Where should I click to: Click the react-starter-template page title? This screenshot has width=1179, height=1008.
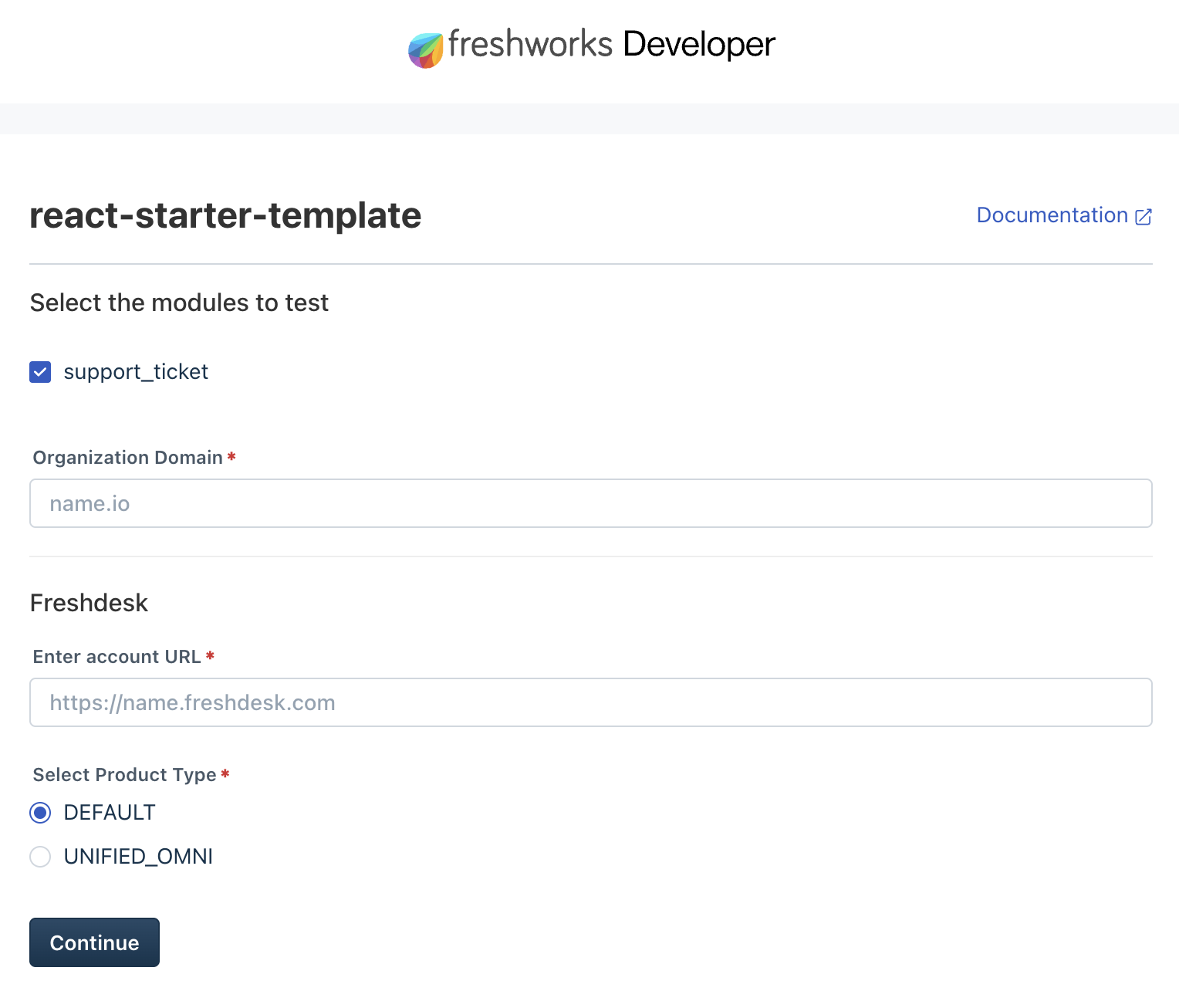(225, 216)
